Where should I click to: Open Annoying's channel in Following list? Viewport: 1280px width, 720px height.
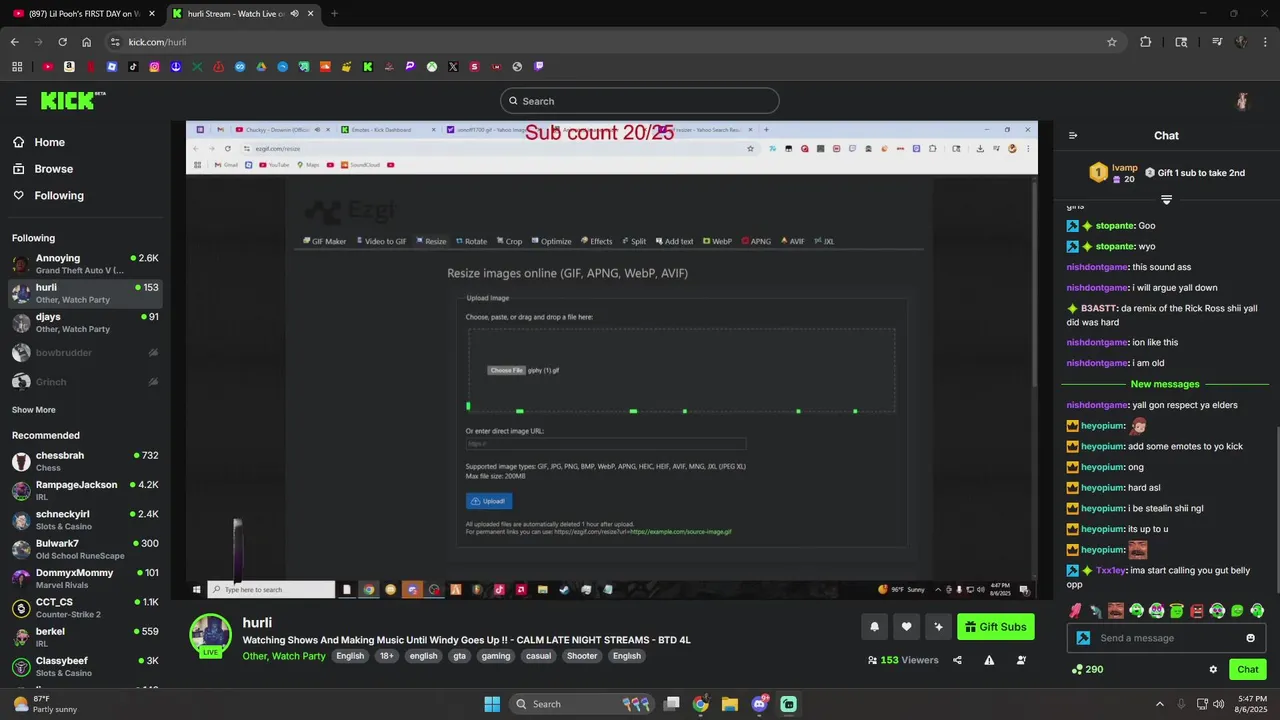click(x=85, y=264)
